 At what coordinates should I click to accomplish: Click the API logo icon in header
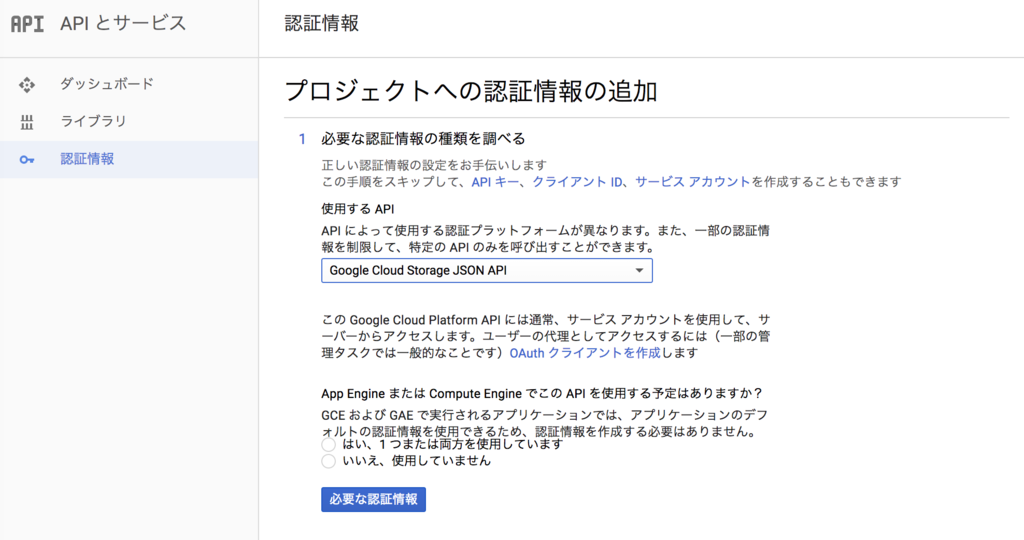click(27, 24)
